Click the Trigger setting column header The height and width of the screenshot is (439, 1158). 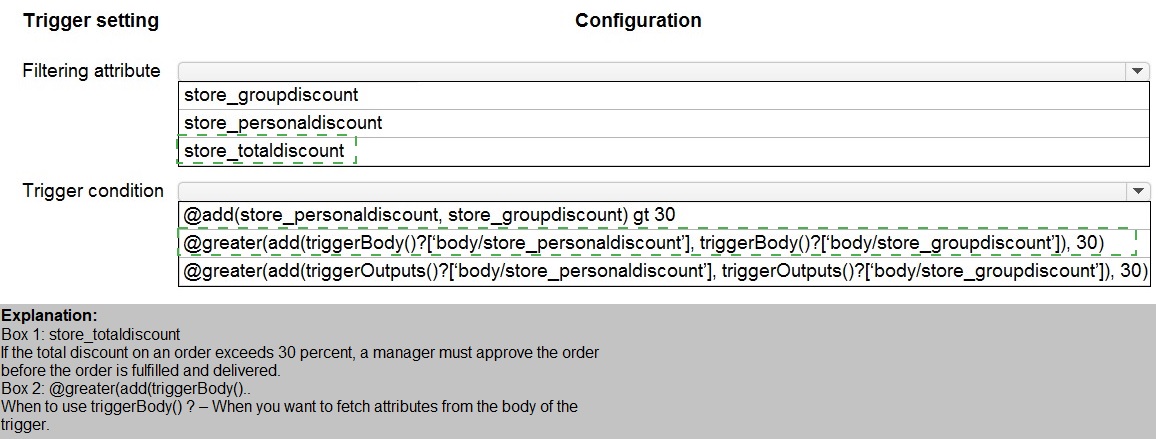click(x=91, y=21)
